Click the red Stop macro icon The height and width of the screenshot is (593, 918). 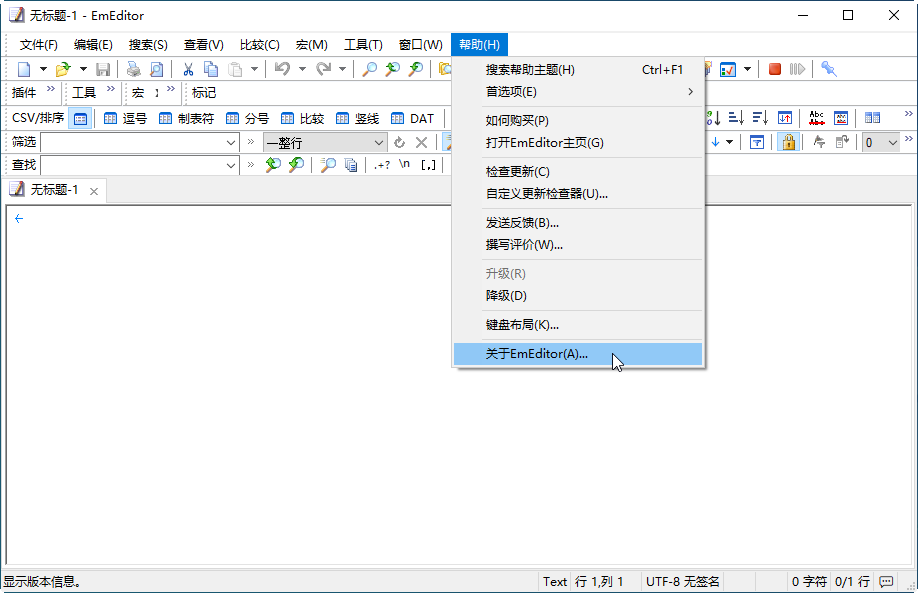pyautogui.click(x=775, y=69)
